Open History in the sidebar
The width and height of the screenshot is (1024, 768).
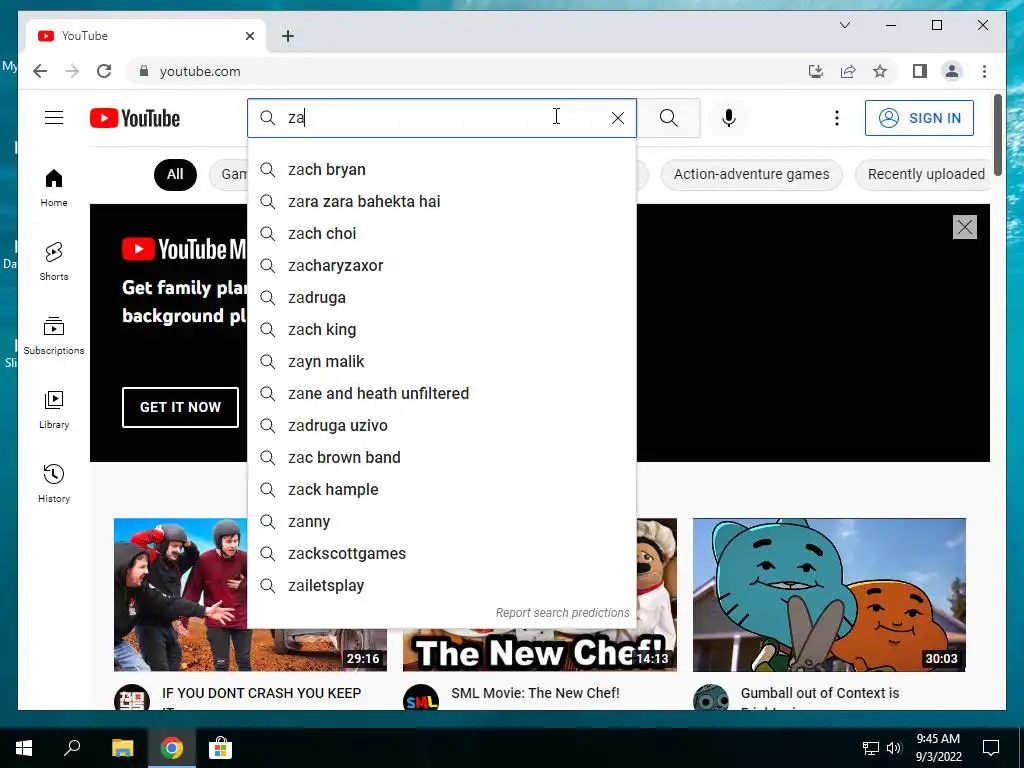(54, 483)
